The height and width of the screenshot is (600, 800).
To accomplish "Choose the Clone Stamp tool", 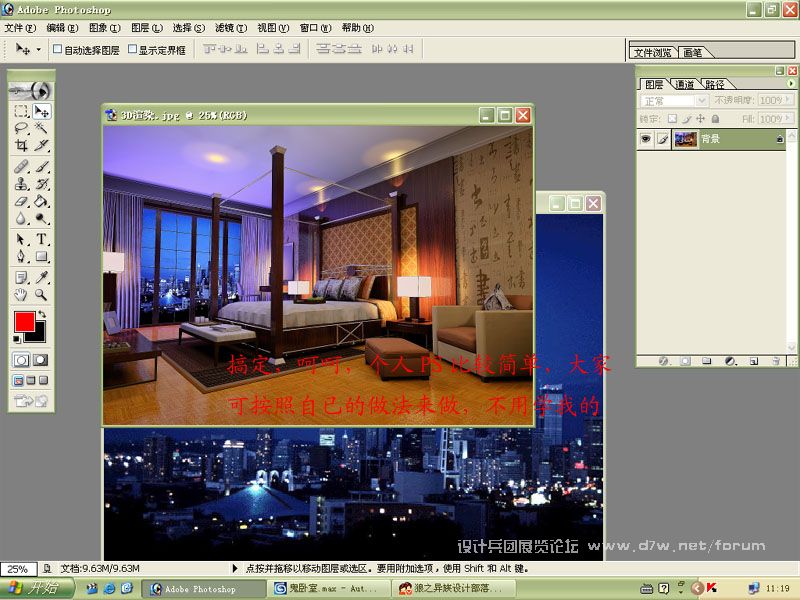I will (21, 184).
